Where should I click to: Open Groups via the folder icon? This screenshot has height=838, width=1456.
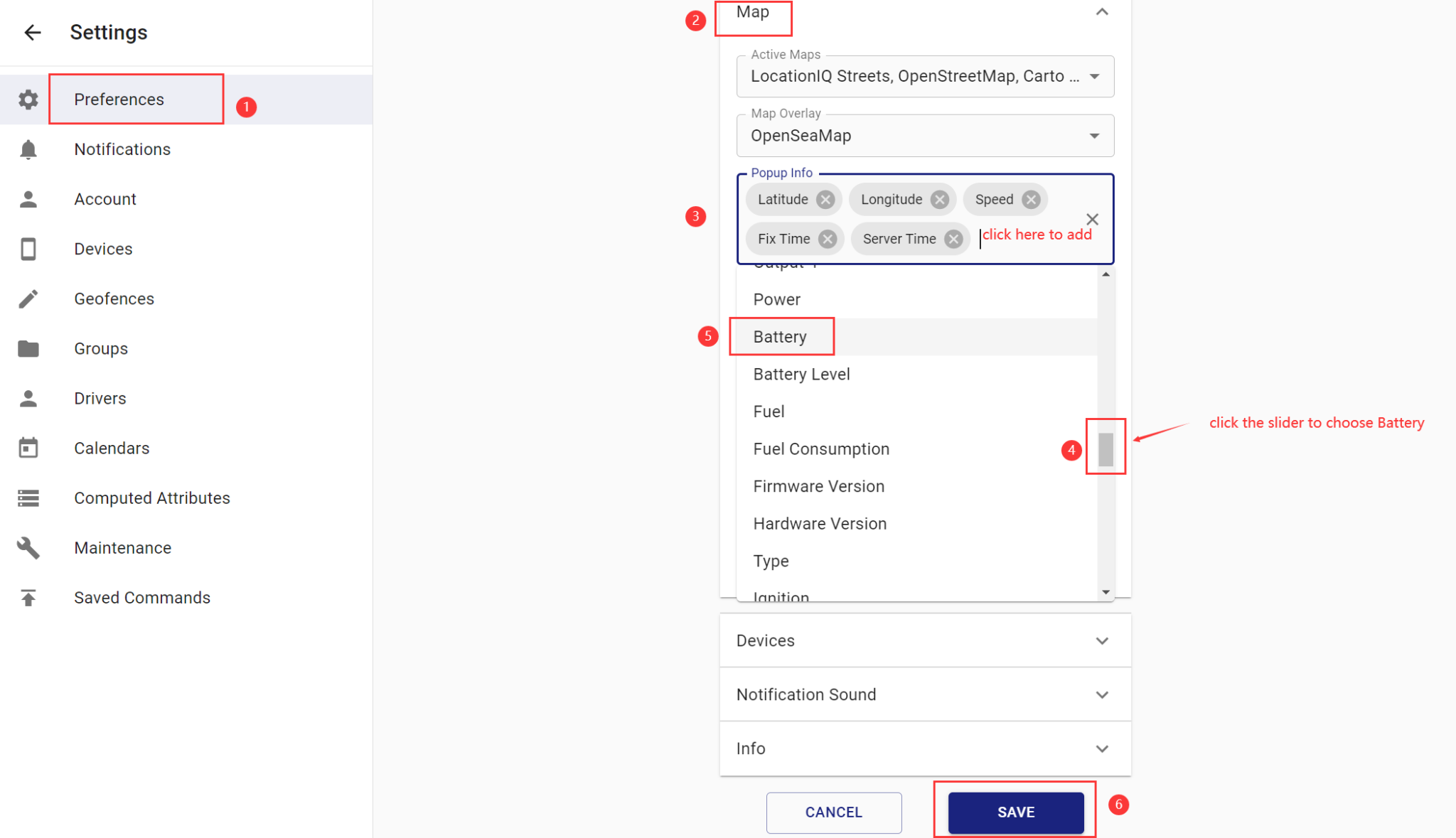[28, 348]
